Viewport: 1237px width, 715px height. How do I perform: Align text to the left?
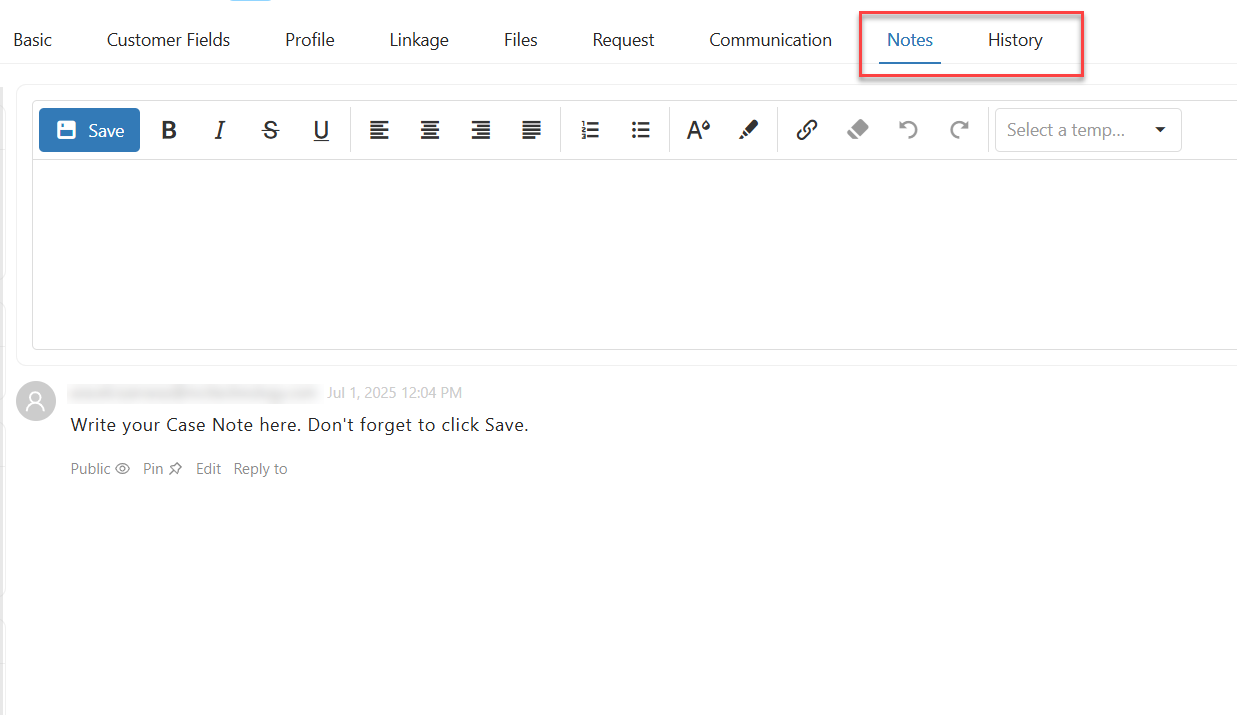coord(379,130)
